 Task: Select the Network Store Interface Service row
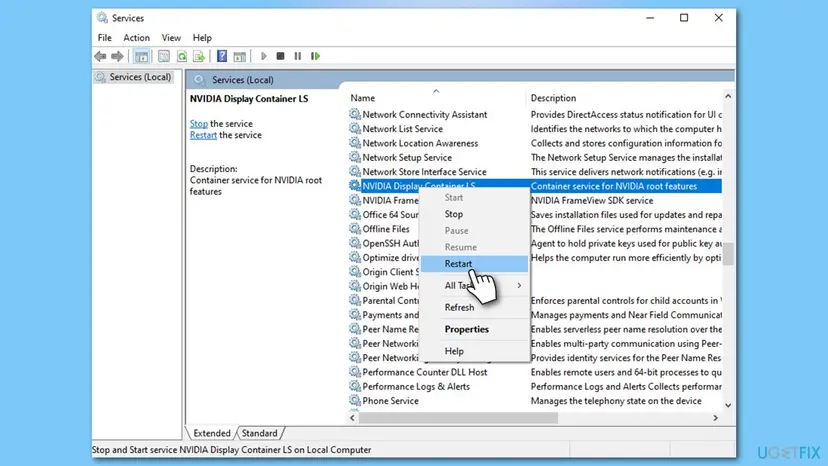click(535, 171)
